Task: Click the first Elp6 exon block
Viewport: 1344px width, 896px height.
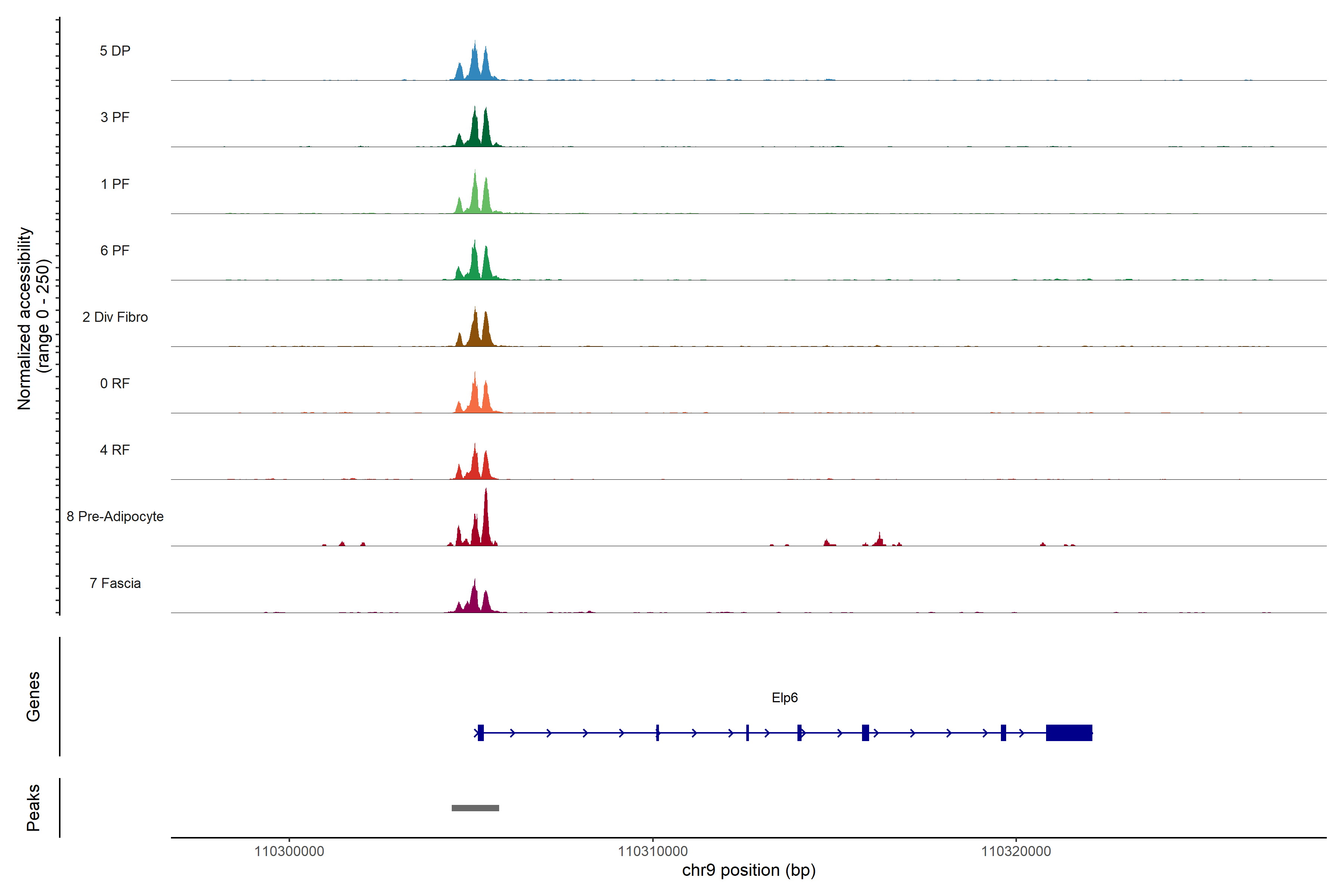Action: [x=480, y=732]
